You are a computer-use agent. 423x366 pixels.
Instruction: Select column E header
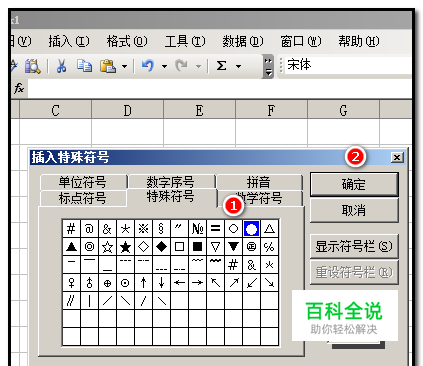[x=200, y=110]
